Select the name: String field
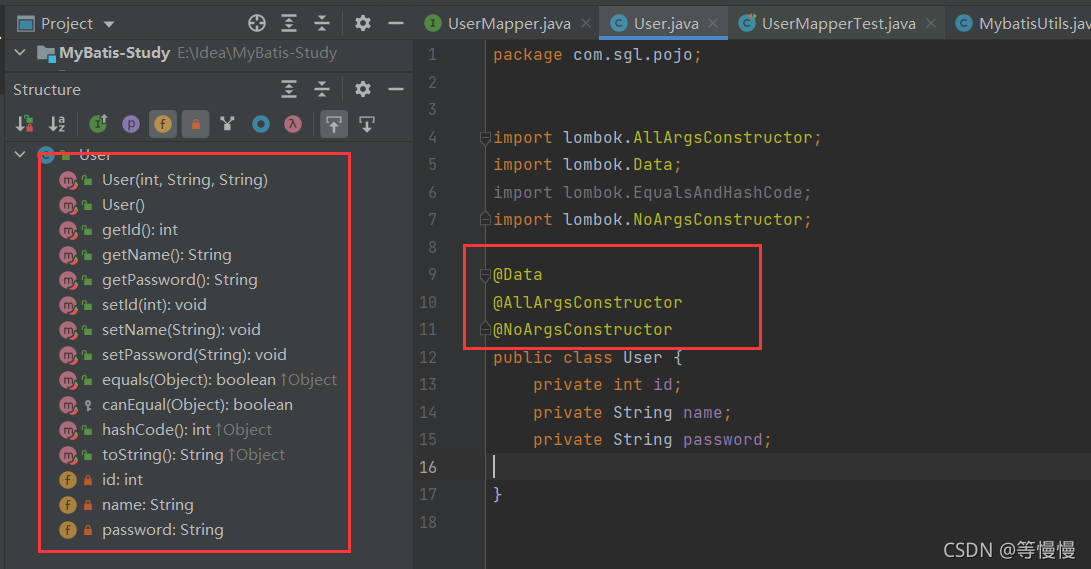The width and height of the screenshot is (1091, 569). [x=148, y=505]
